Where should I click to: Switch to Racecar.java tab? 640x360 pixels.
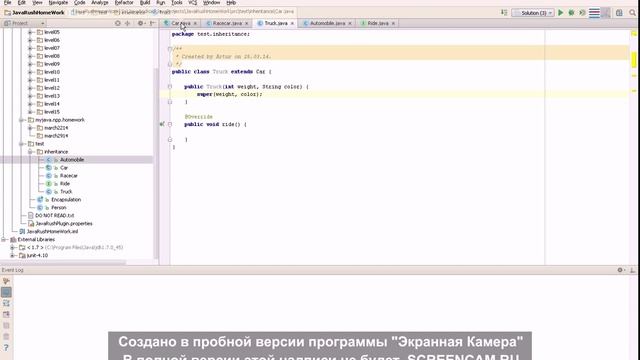227,23
